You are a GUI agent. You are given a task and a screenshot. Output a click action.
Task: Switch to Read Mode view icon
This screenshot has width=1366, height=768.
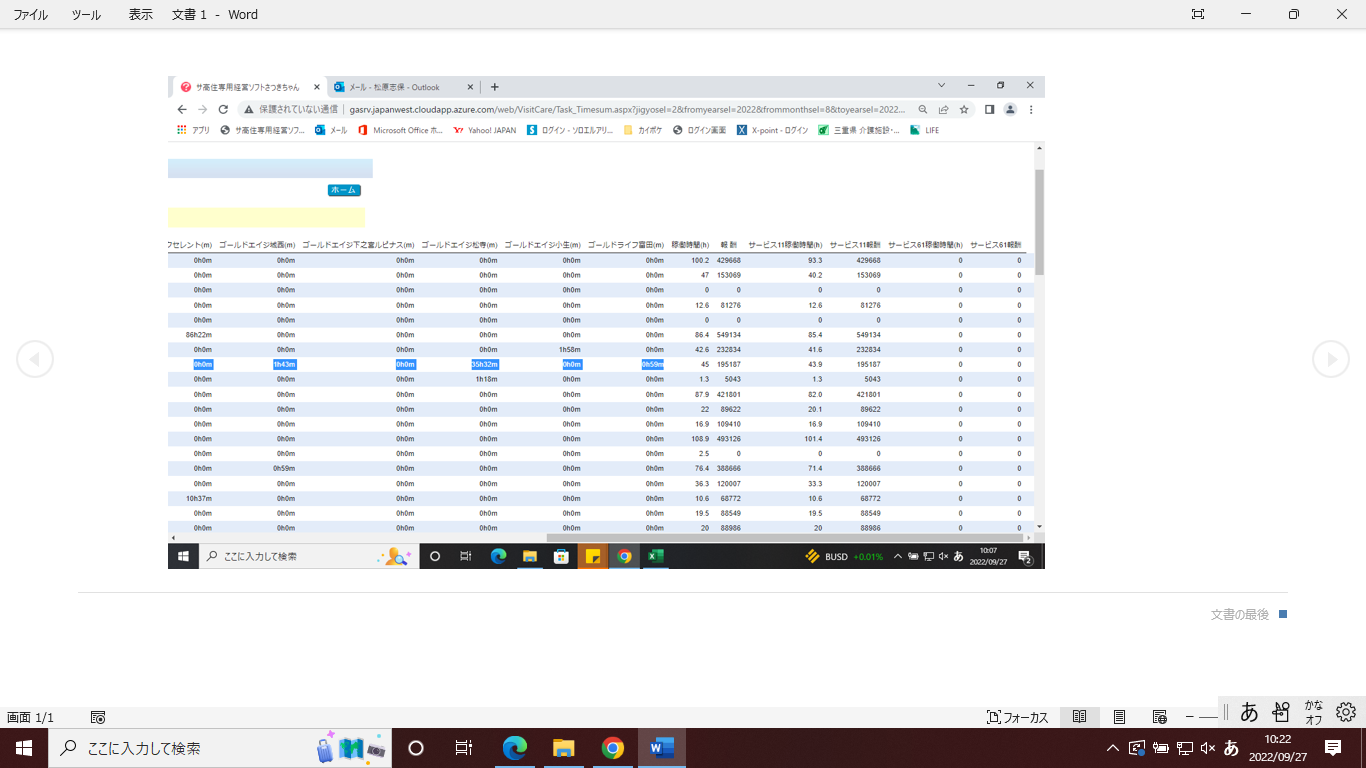click(1079, 717)
